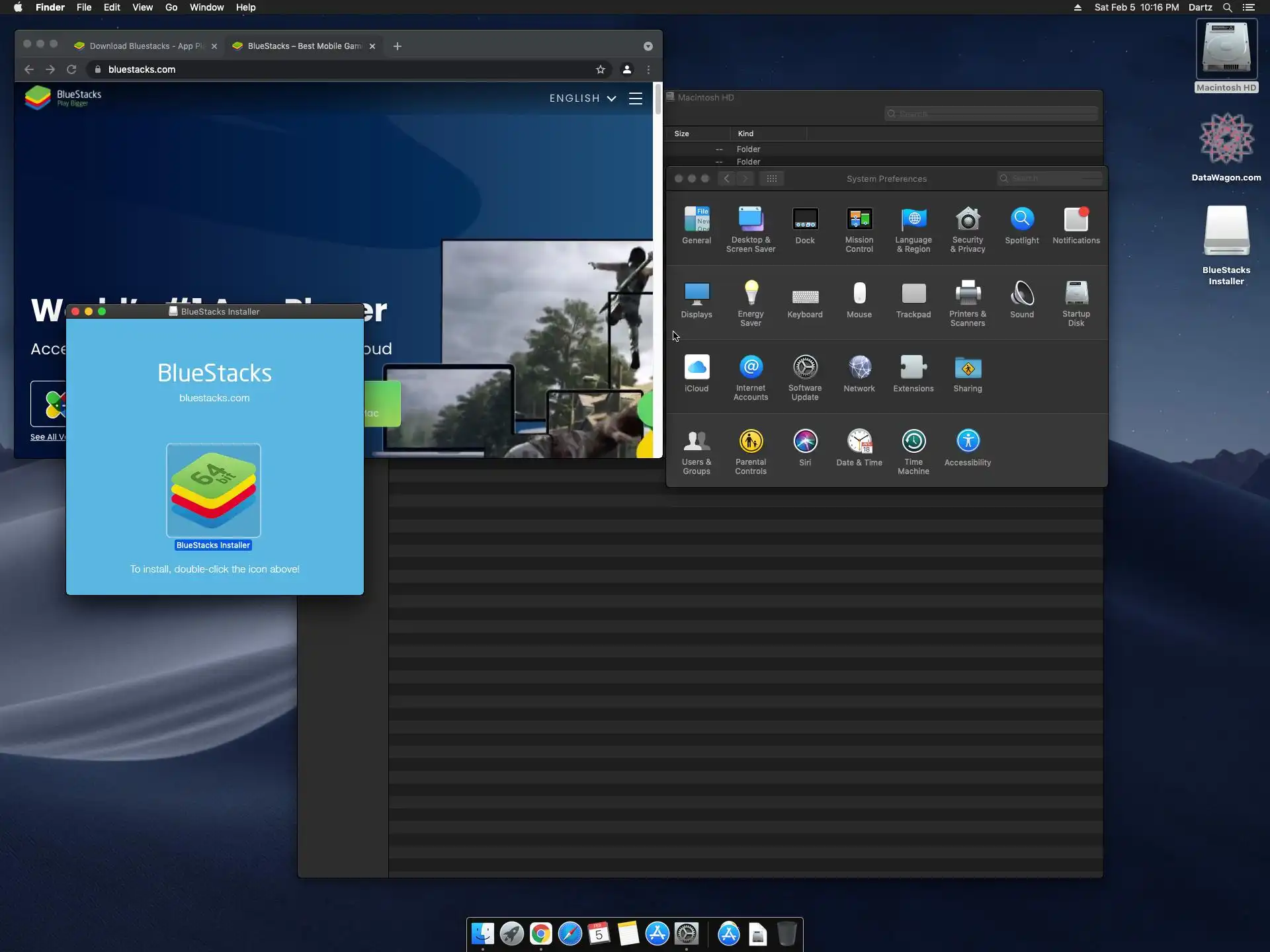Bookmark page with the star icon

600,69
